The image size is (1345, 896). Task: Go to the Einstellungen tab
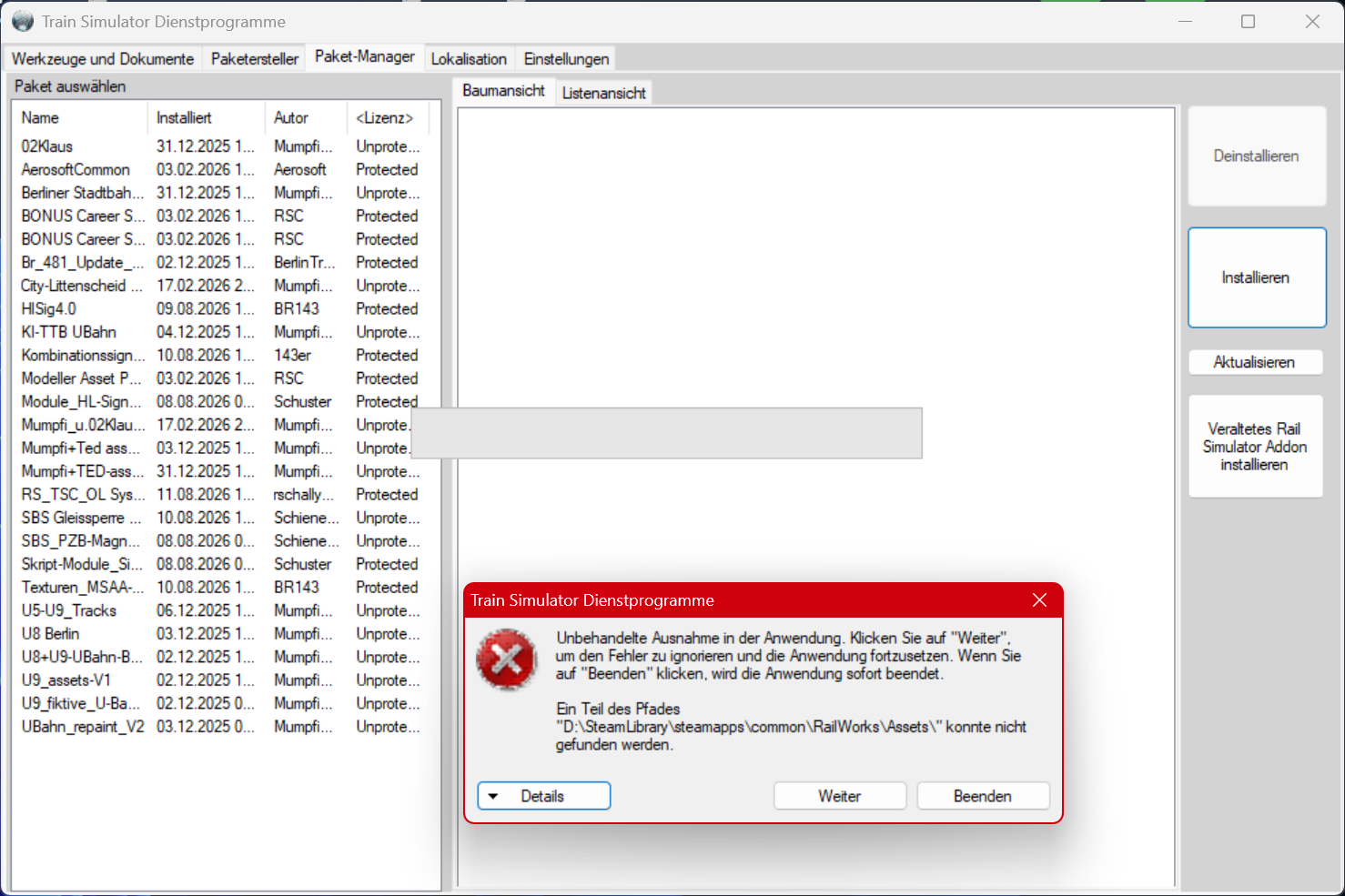point(566,59)
